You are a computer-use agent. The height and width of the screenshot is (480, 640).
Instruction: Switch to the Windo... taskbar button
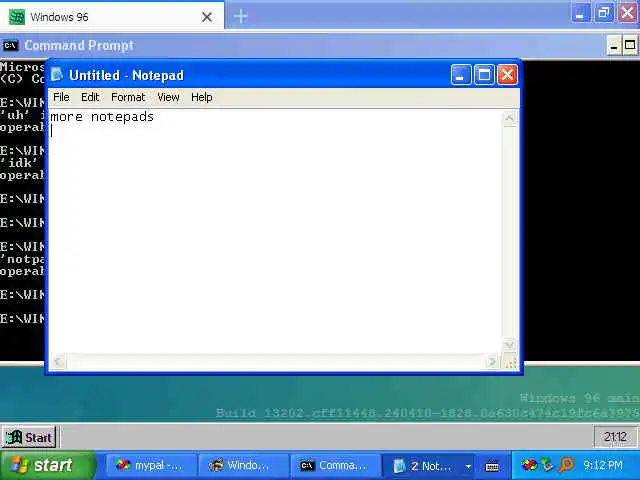point(242,465)
